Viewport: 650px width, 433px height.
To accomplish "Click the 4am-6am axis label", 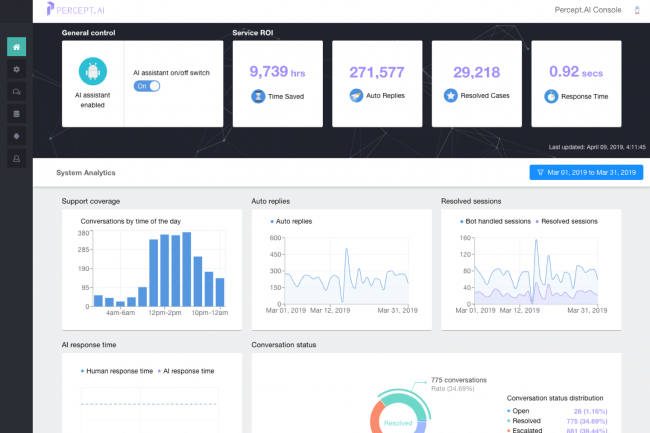I will 120,312.
